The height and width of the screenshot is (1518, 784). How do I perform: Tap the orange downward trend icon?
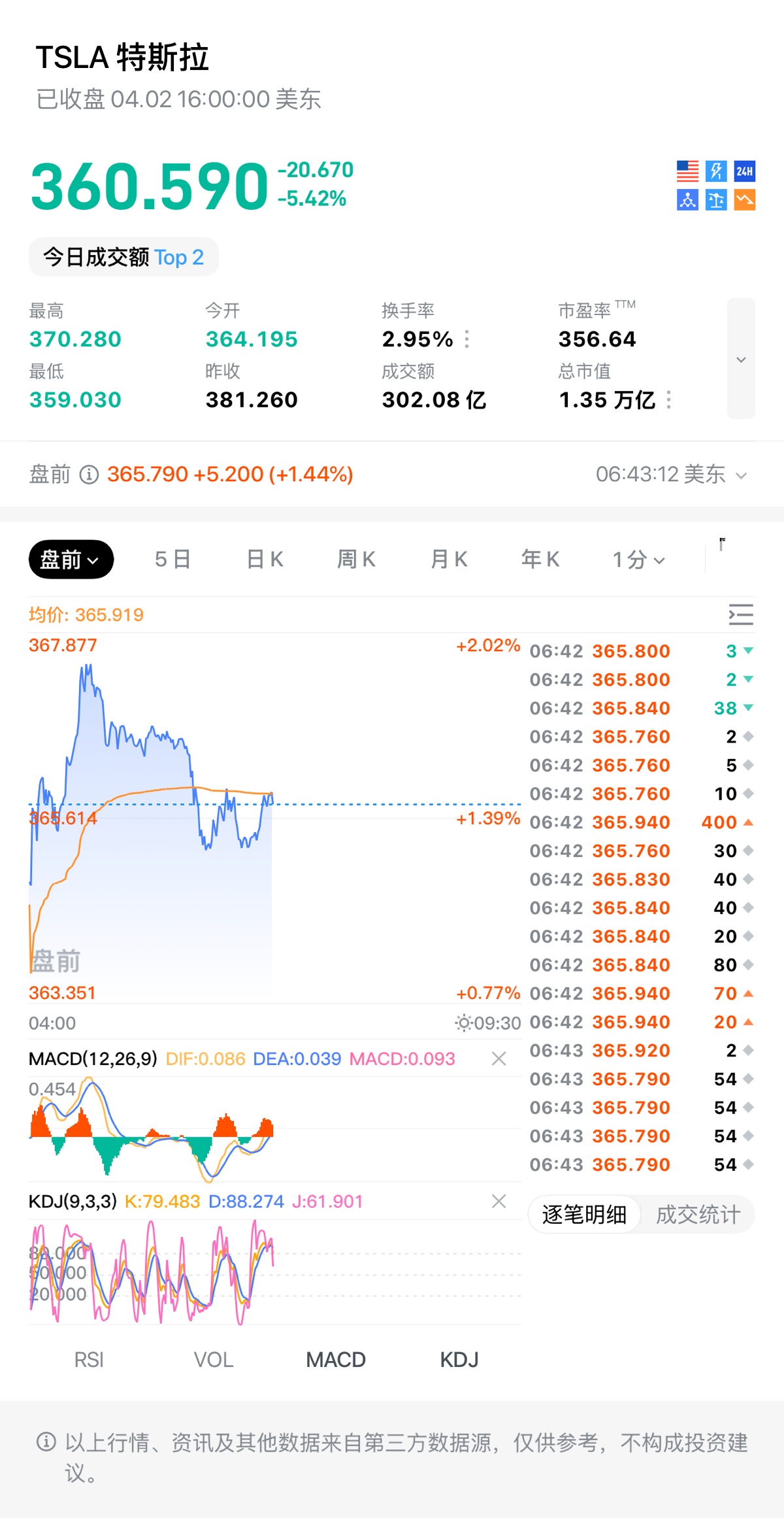745,200
